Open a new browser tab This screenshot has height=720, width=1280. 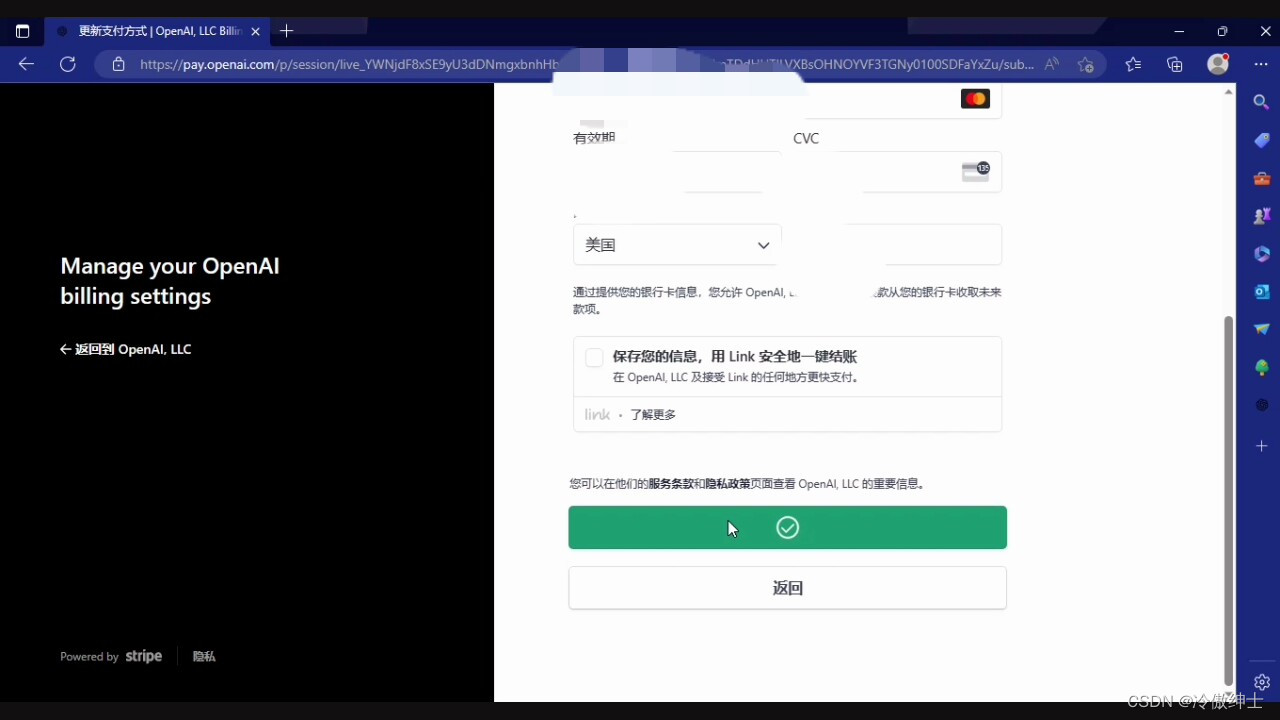click(287, 31)
